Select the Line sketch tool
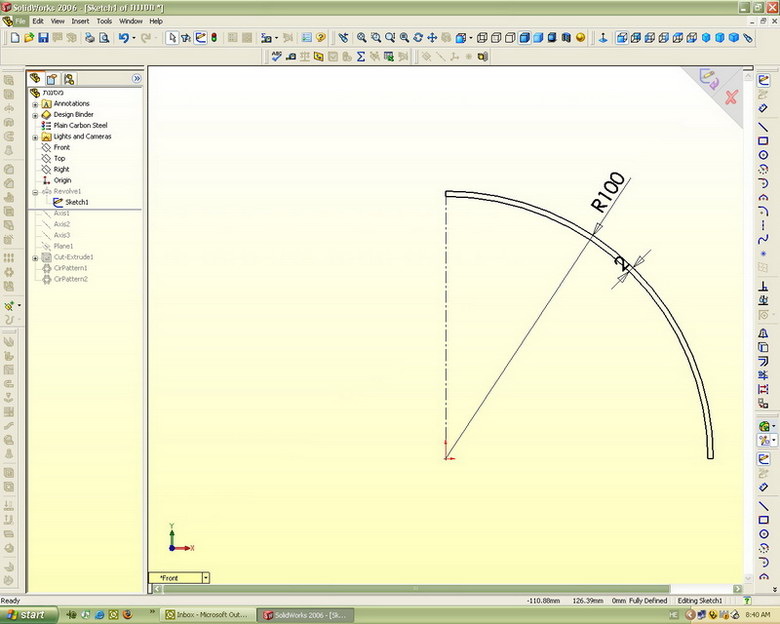Viewport: 780px width, 624px height. click(x=764, y=126)
